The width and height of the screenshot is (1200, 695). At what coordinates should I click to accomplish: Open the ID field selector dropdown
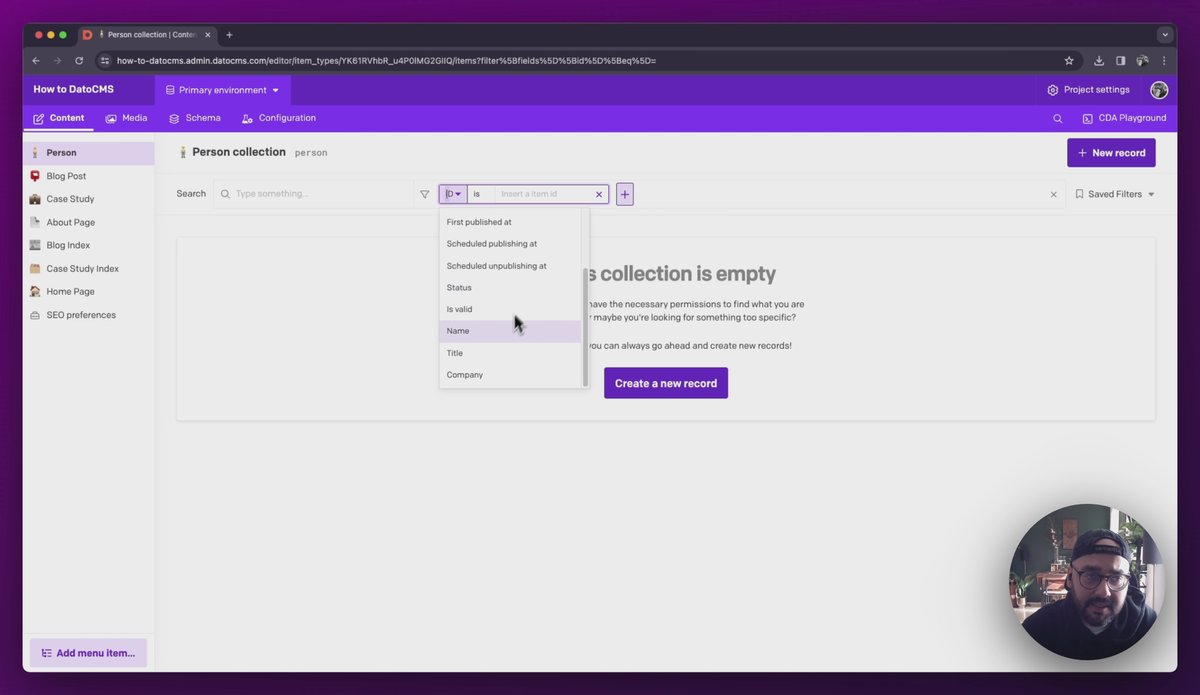tap(453, 194)
